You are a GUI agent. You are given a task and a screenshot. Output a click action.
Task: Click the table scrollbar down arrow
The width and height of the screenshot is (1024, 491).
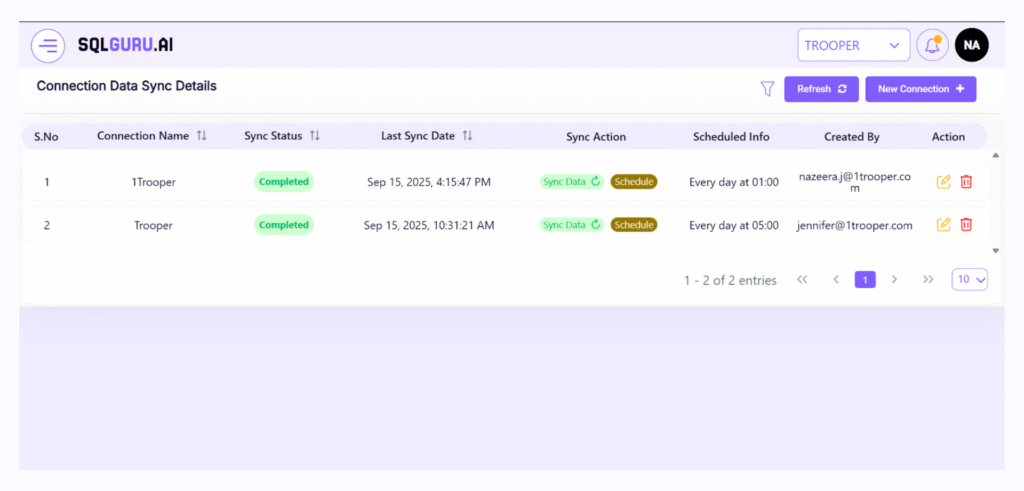coord(995,250)
